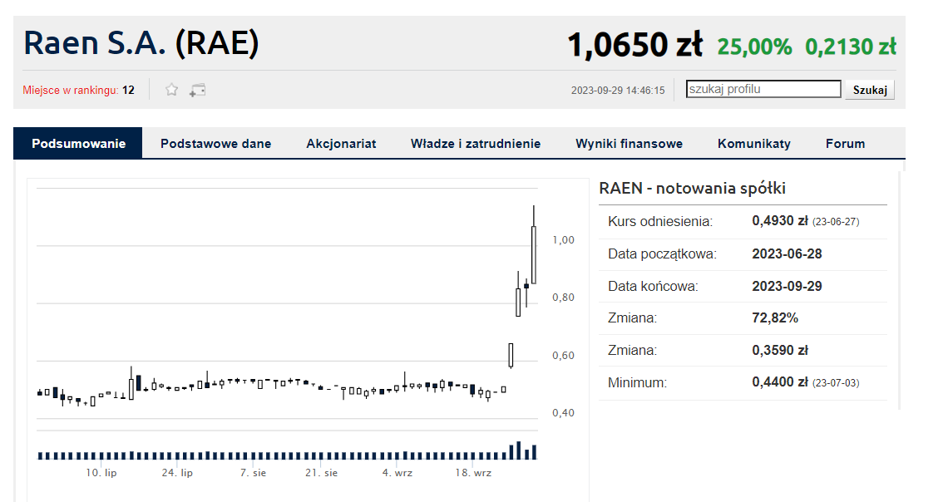Select the tallest volume bar in chart
This screenshot has height=502, width=948.
[x=518, y=451]
